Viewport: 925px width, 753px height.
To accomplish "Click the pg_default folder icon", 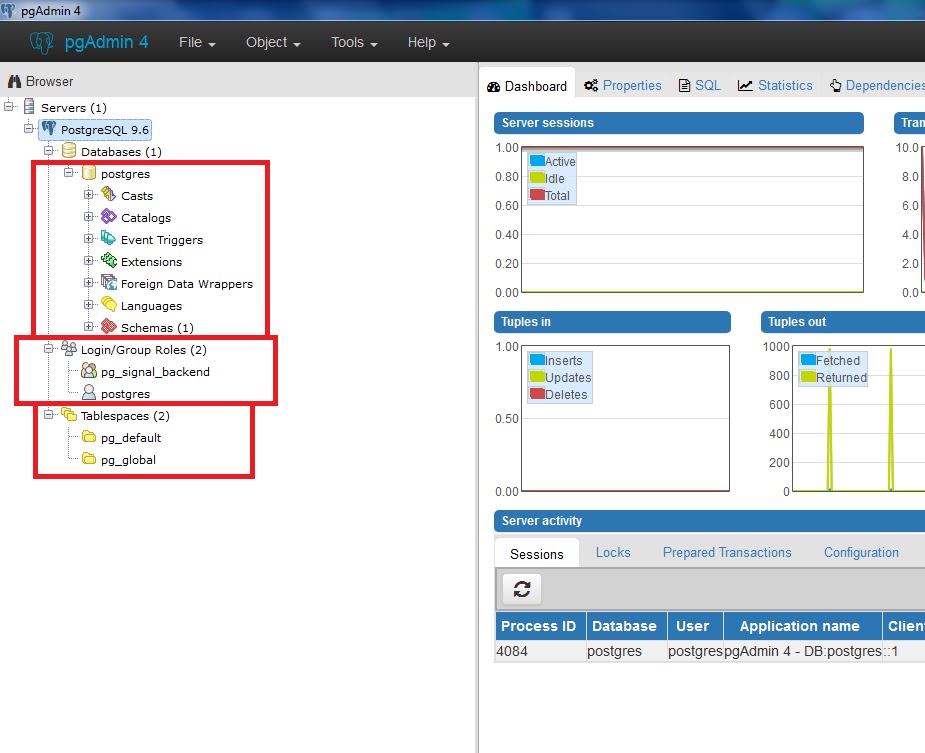I will 89,437.
